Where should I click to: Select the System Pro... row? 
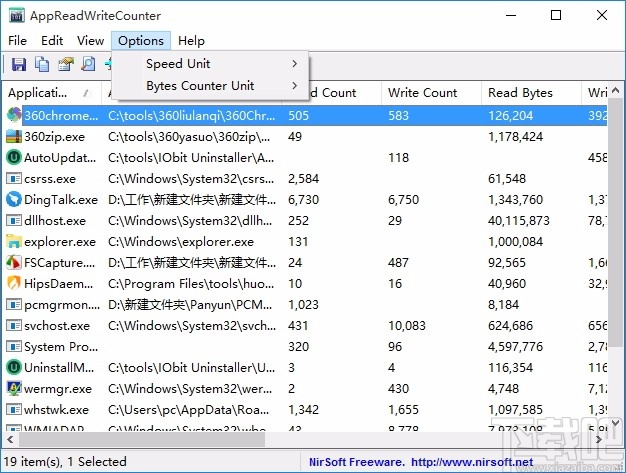coord(305,346)
